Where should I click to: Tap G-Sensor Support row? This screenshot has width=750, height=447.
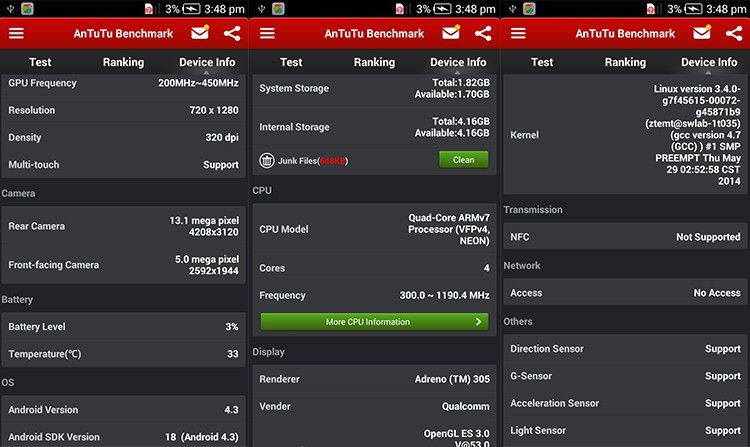tap(626, 376)
